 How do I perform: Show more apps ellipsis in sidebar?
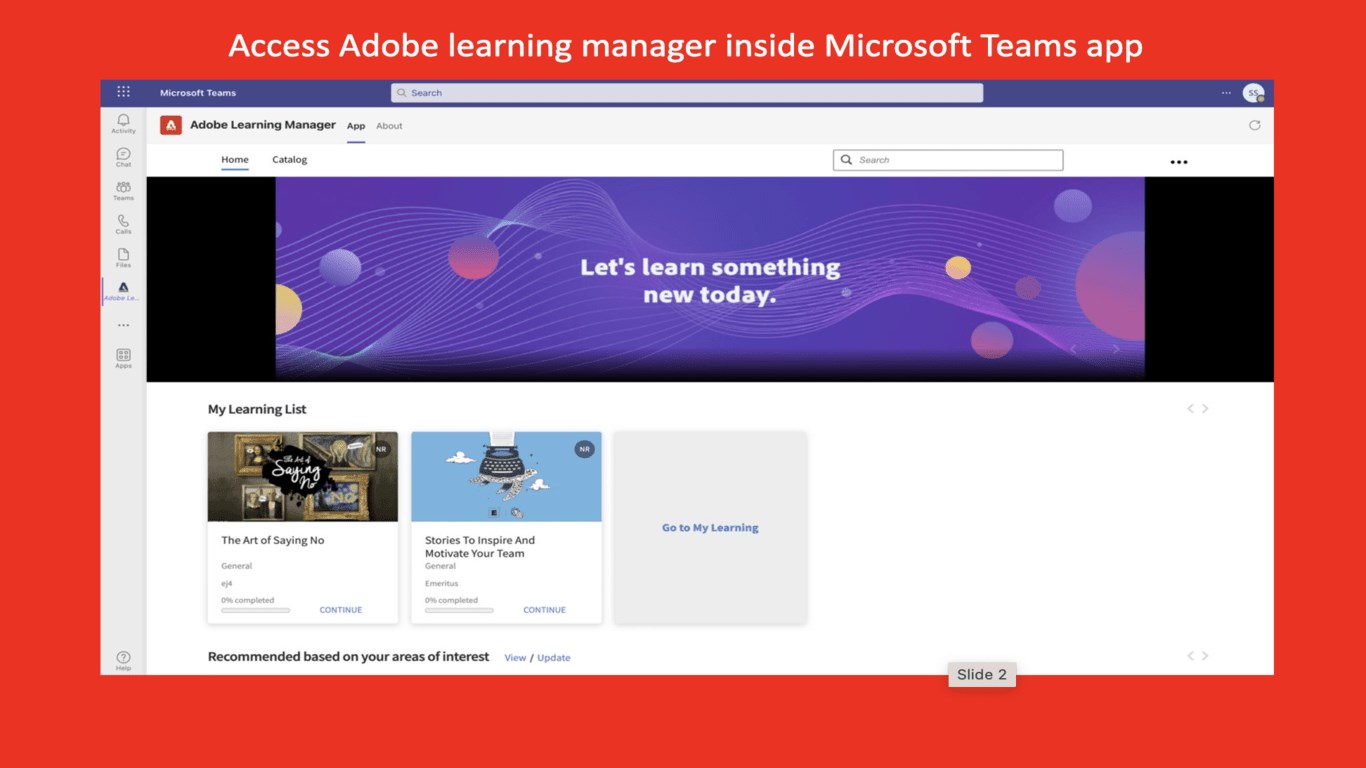[x=123, y=325]
